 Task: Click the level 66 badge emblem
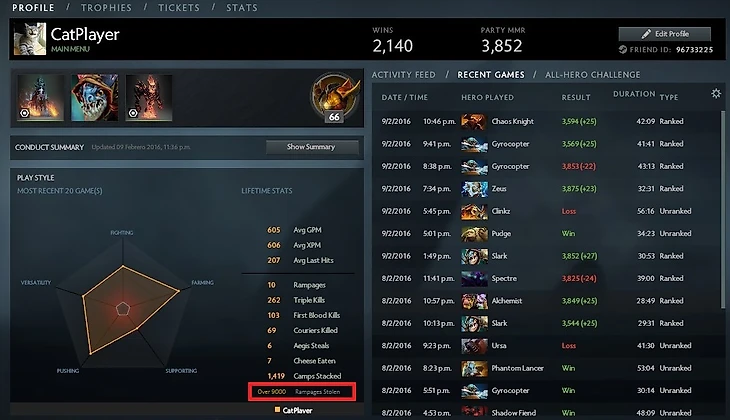tap(335, 98)
